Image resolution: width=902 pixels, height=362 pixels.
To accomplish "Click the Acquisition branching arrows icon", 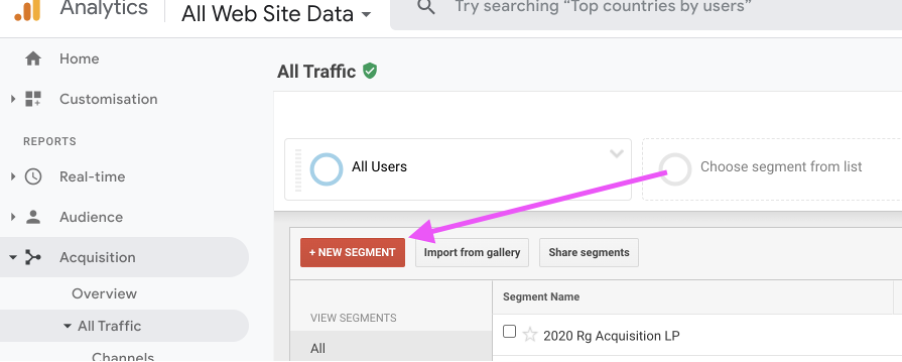I will tap(33, 257).
